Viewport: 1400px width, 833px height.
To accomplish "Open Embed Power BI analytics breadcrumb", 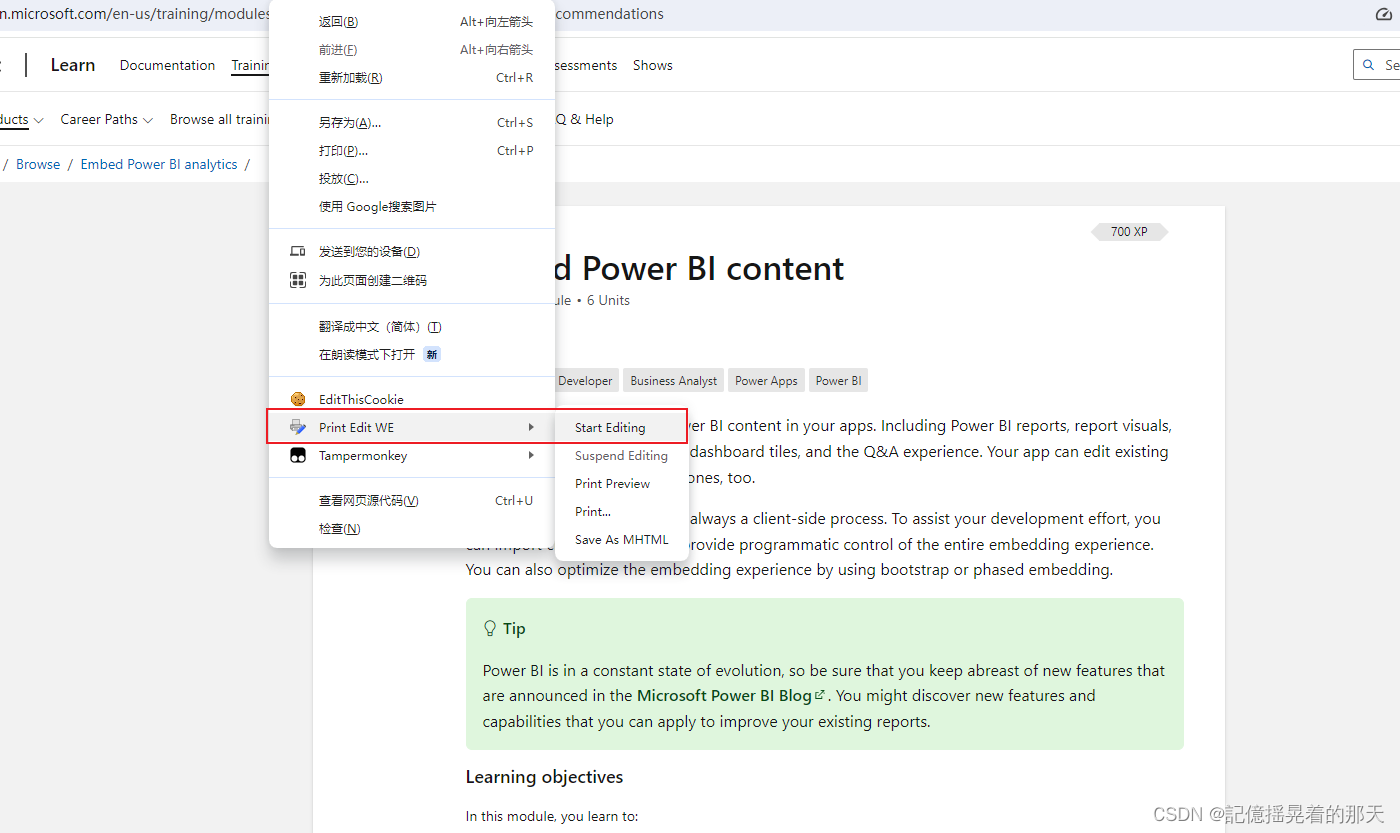I will click(x=159, y=164).
